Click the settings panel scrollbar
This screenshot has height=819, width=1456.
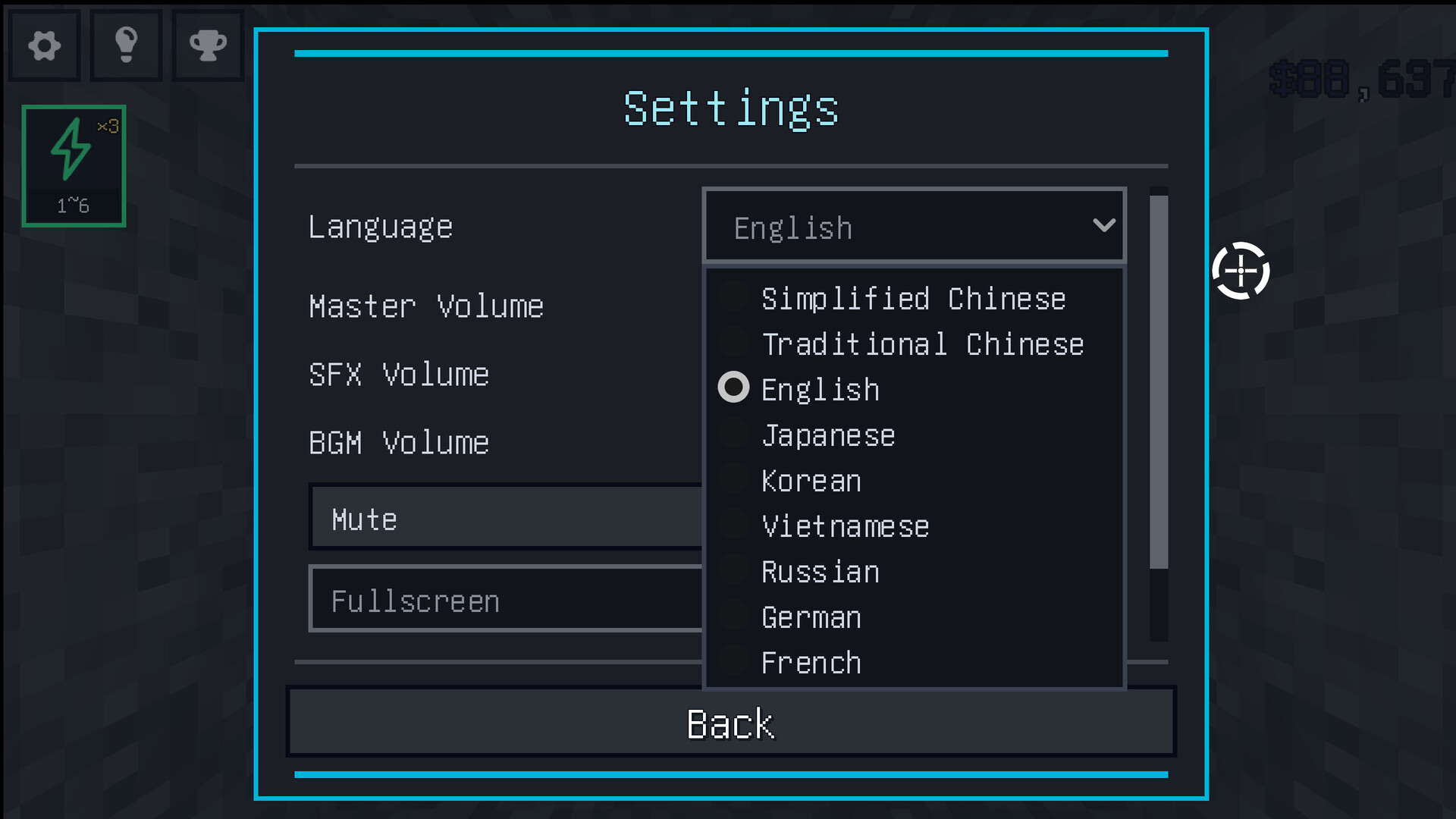click(x=1159, y=381)
